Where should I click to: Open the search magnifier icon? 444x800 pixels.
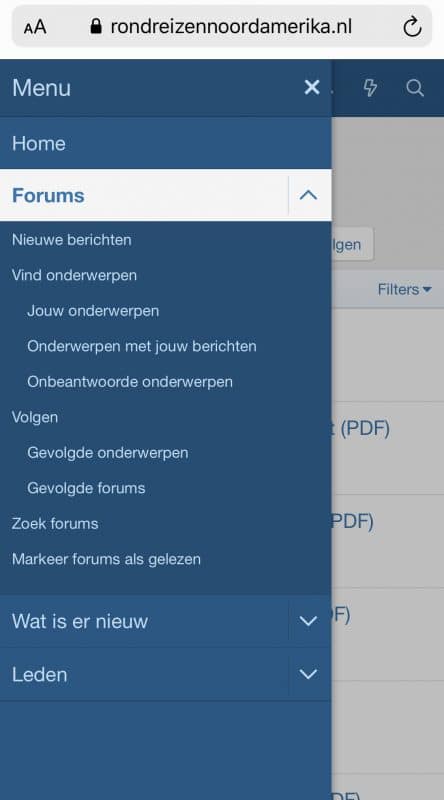click(415, 88)
